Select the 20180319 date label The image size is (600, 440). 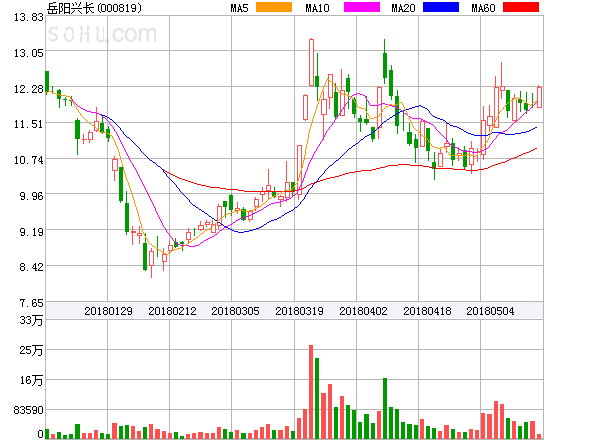click(299, 311)
